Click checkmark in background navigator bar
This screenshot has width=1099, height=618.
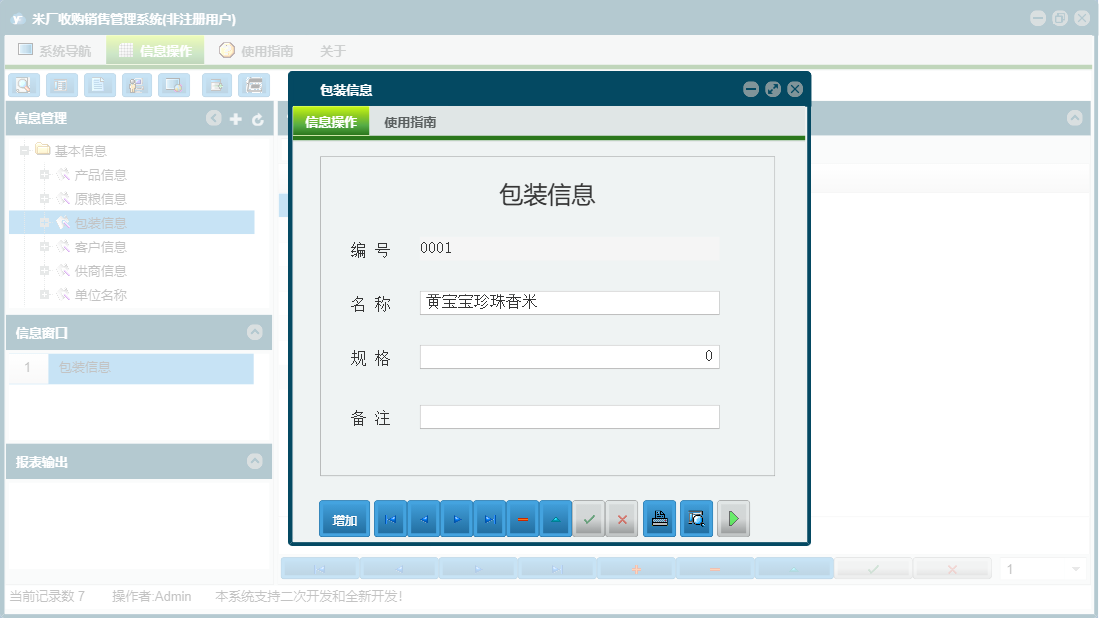(x=873, y=569)
